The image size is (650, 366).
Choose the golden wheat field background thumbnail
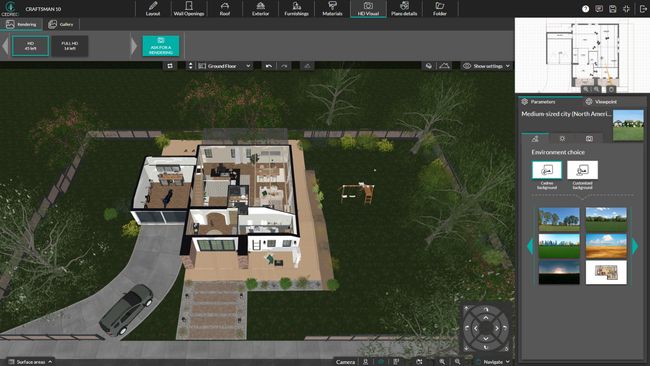click(x=606, y=246)
